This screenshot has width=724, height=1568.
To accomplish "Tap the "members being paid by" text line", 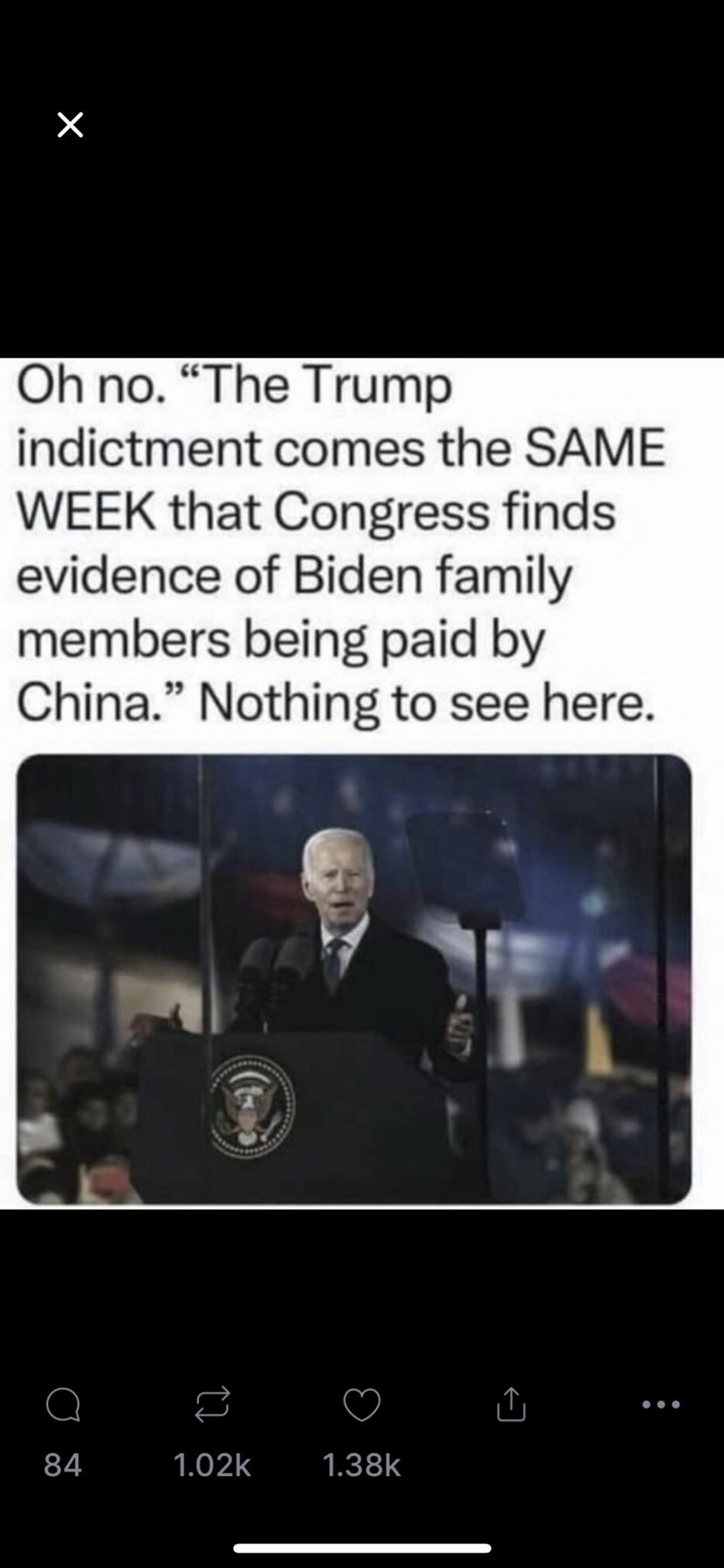I will [281, 640].
